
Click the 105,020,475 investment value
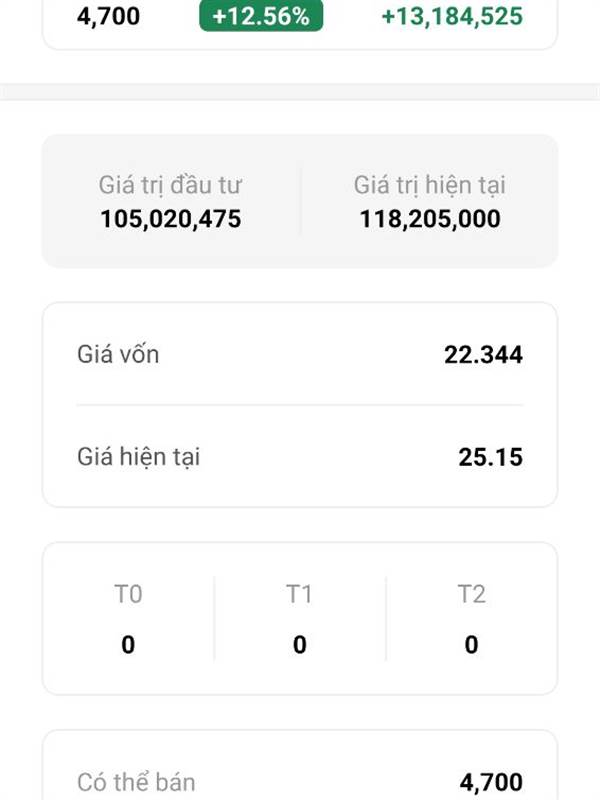[170, 219]
